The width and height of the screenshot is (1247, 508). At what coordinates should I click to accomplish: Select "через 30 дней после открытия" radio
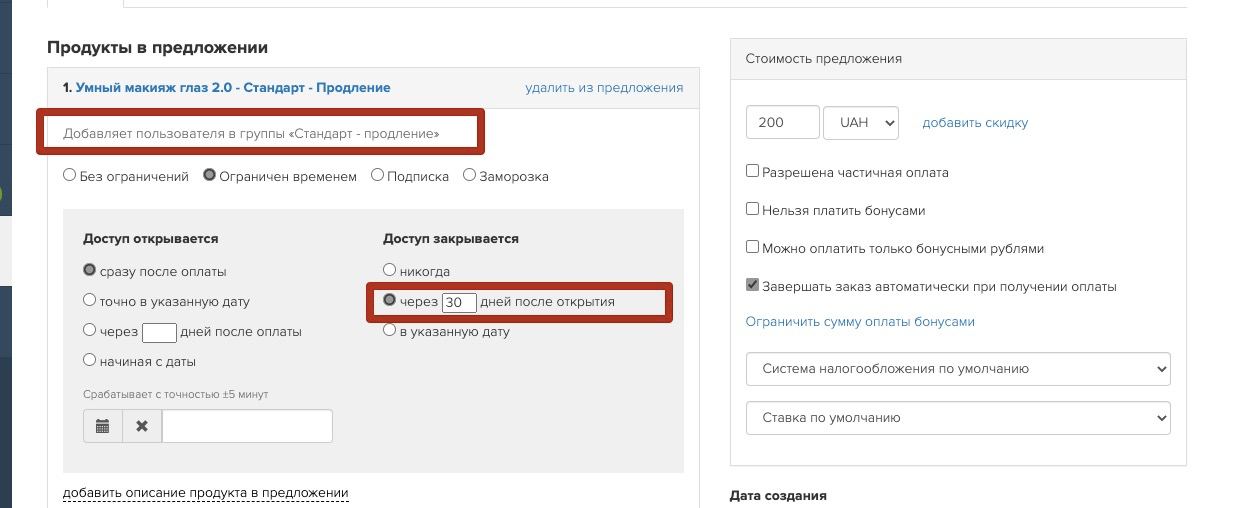pos(390,300)
